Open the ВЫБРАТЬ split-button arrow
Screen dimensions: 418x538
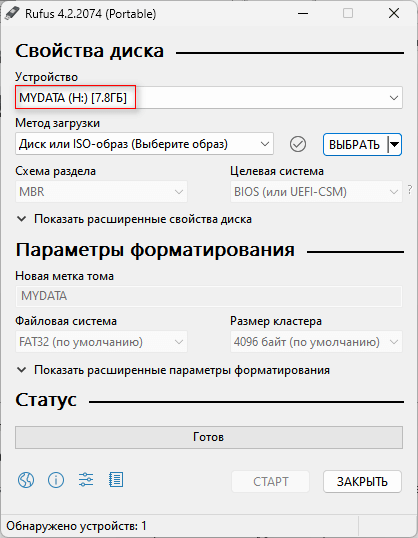pos(395,144)
